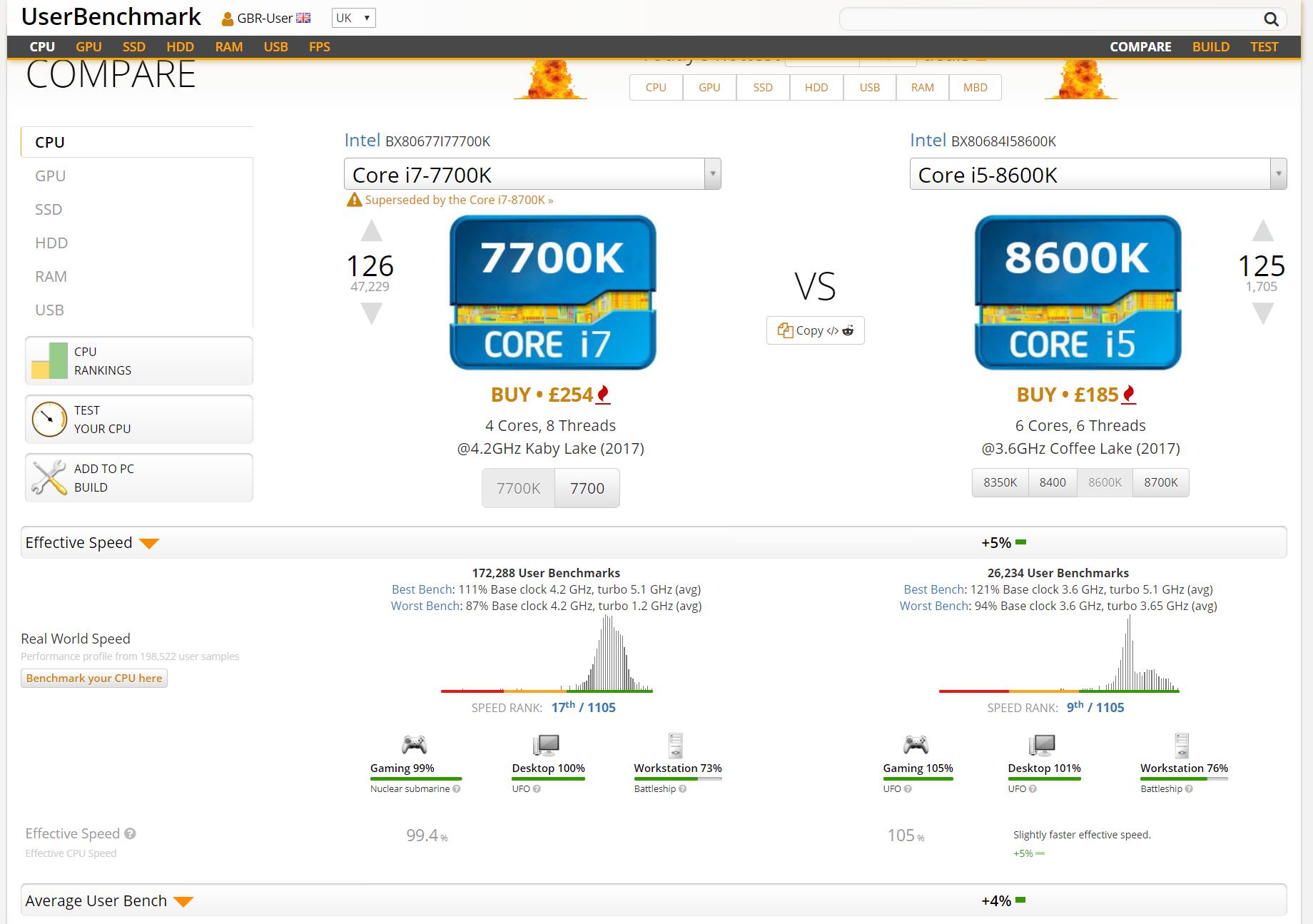The height and width of the screenshot is (924, 1313).
Task: Click the UserBenchmark logo
Action: pos(111,17)
